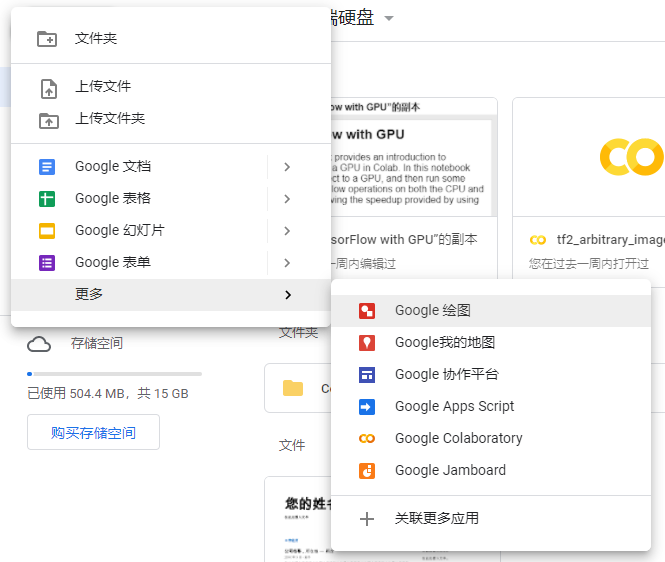Choose Google 绘图 in submenu
This screenshot has width=665, height=562.
491,311
